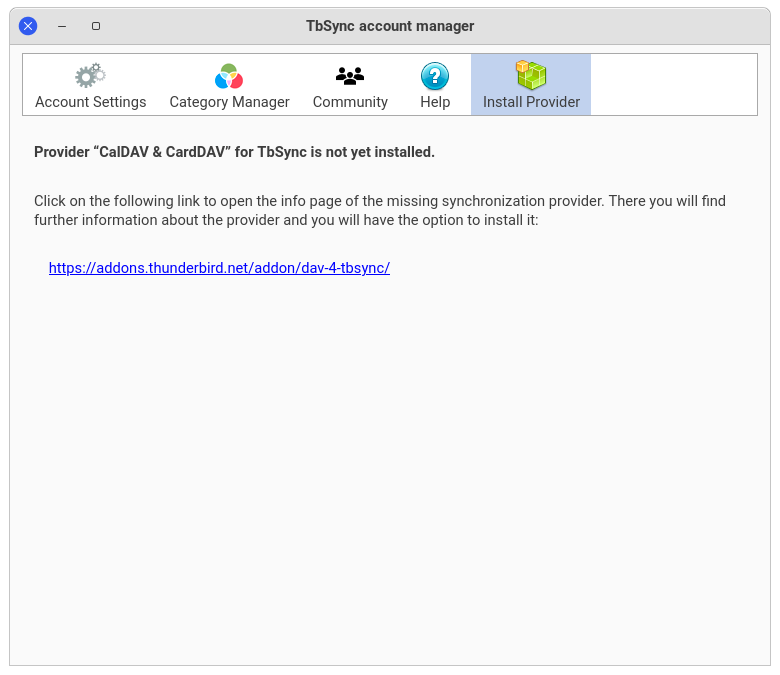Open the Account Settings gears icon
The width and height of the screenshot is (780, 675).
[x=90, y=76]
